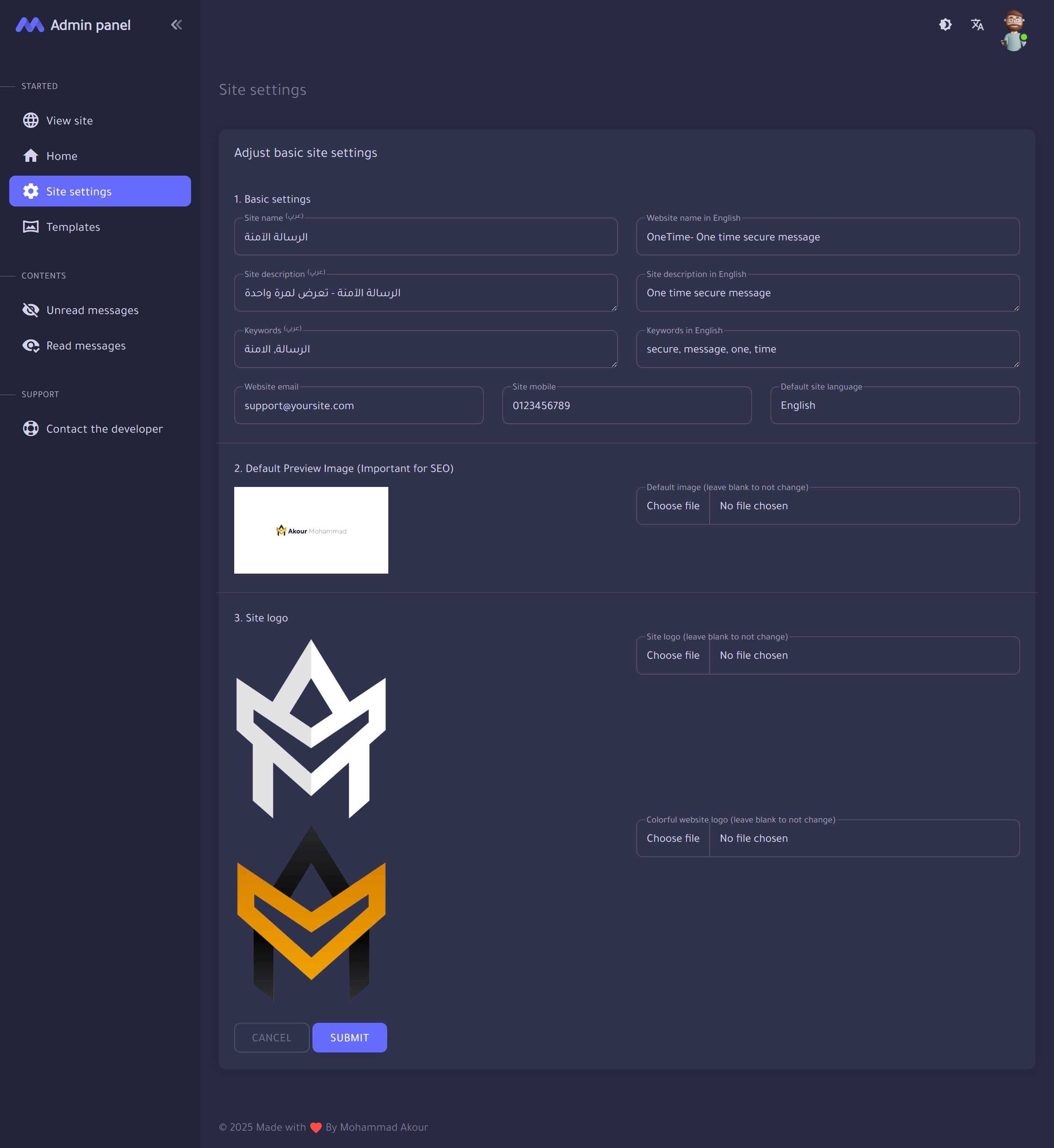Click the Website email input field

pyautogui.click(x=358, y=406)
